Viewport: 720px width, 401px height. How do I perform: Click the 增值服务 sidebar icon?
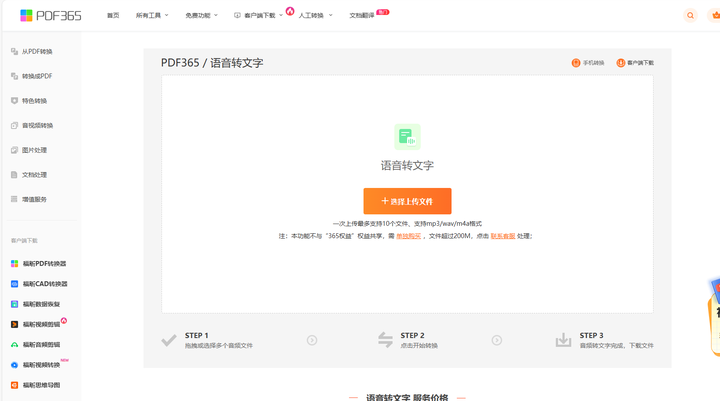pyautogui.click(x=14, y=199)
